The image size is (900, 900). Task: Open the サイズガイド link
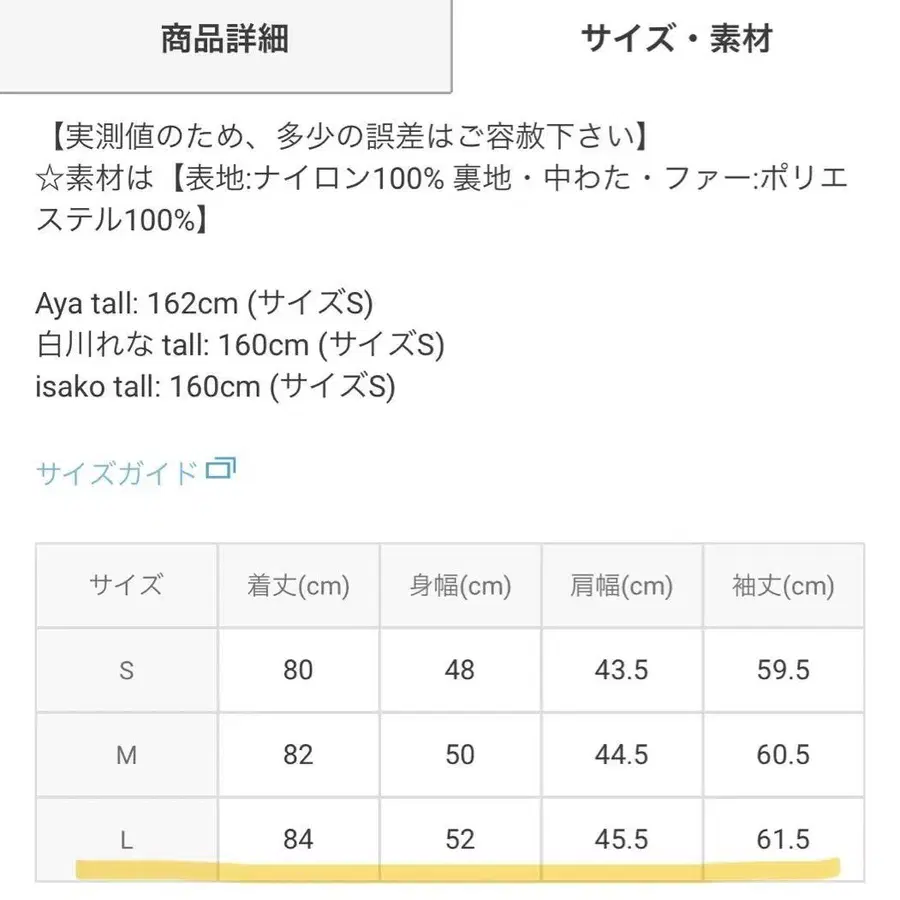point(117,472)
